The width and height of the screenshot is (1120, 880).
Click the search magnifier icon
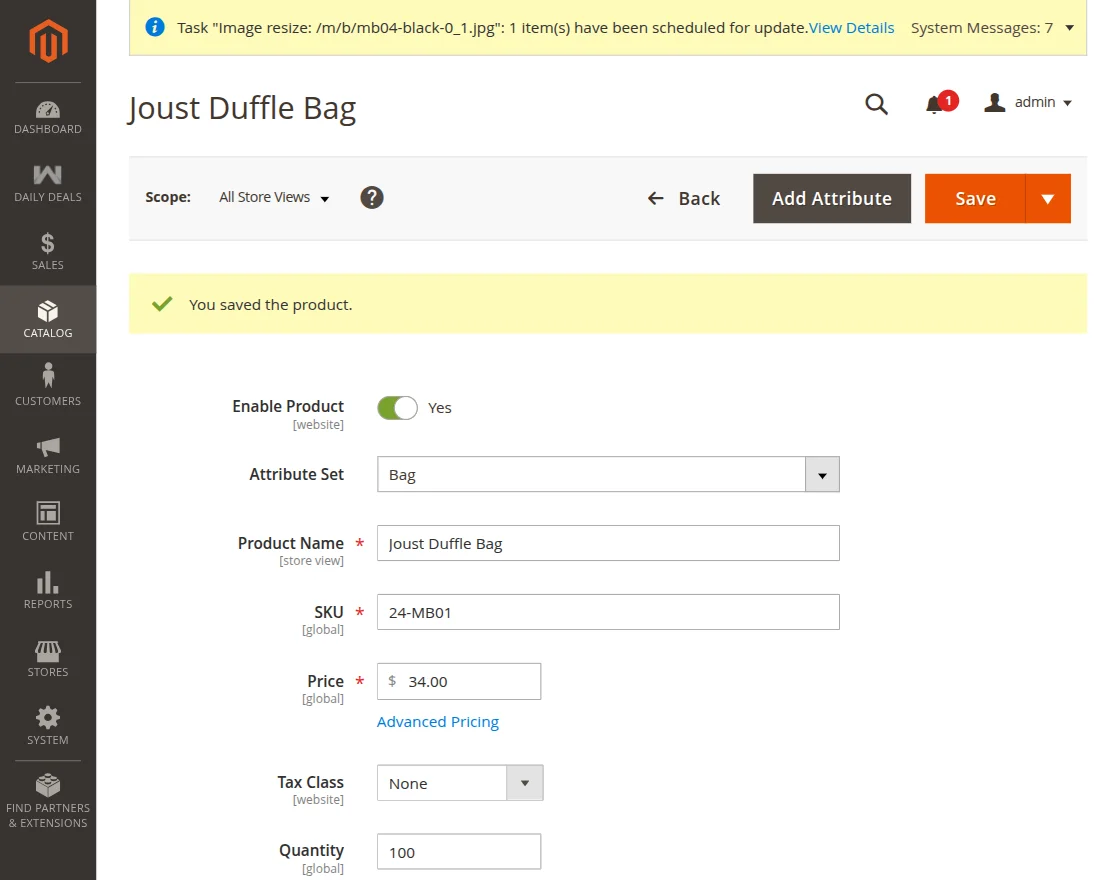pyautogui.click(x=876, y=104)
